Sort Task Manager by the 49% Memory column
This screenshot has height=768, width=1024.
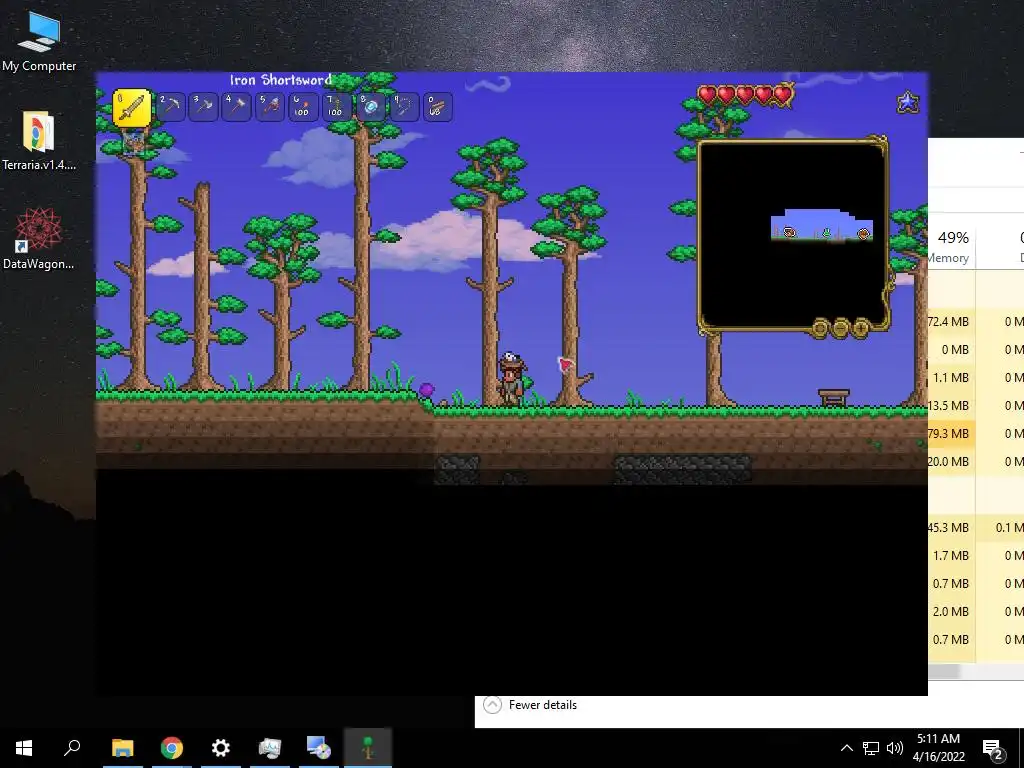pos(952,246)
